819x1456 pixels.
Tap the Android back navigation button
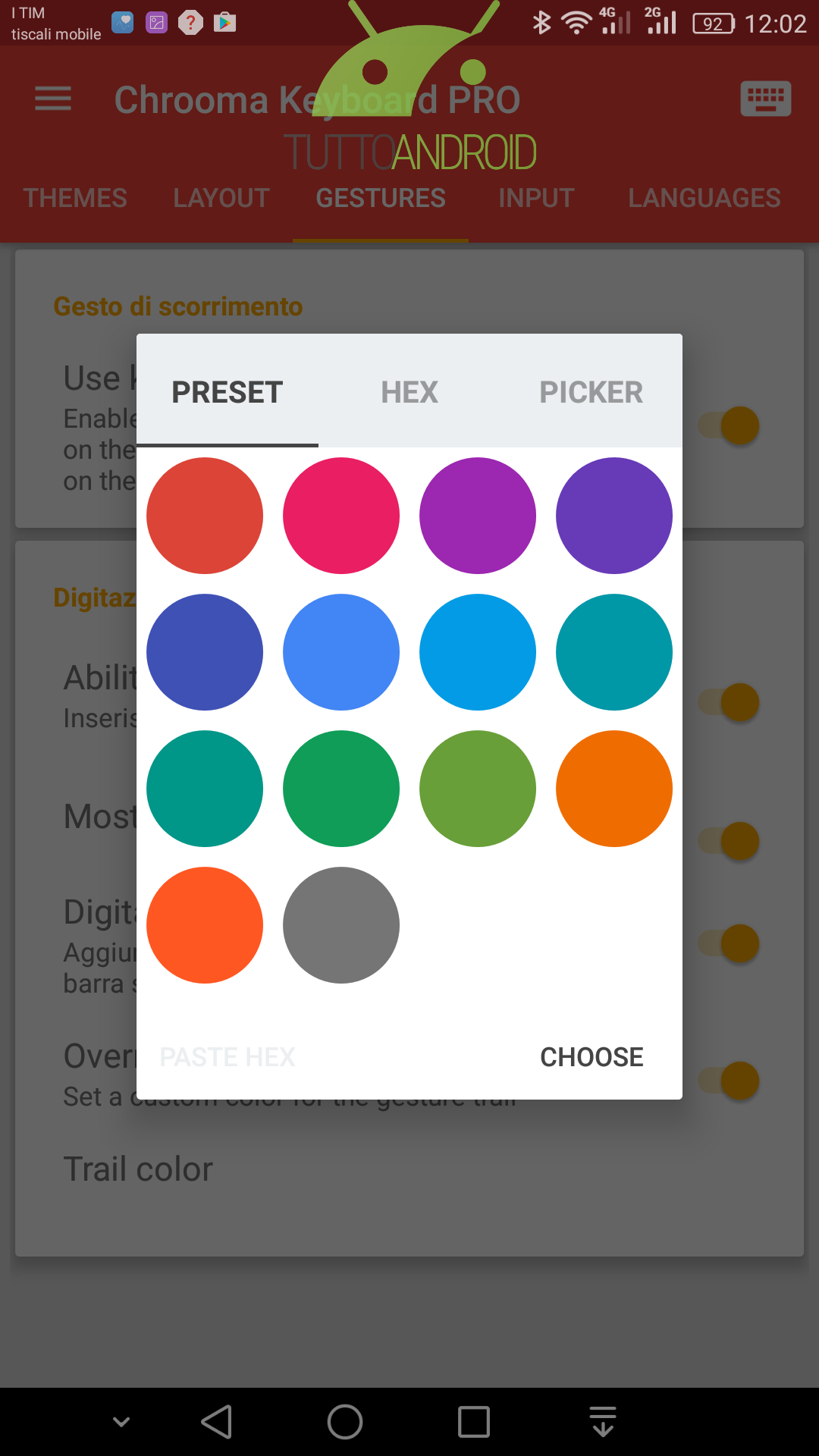coord(217,1422)
